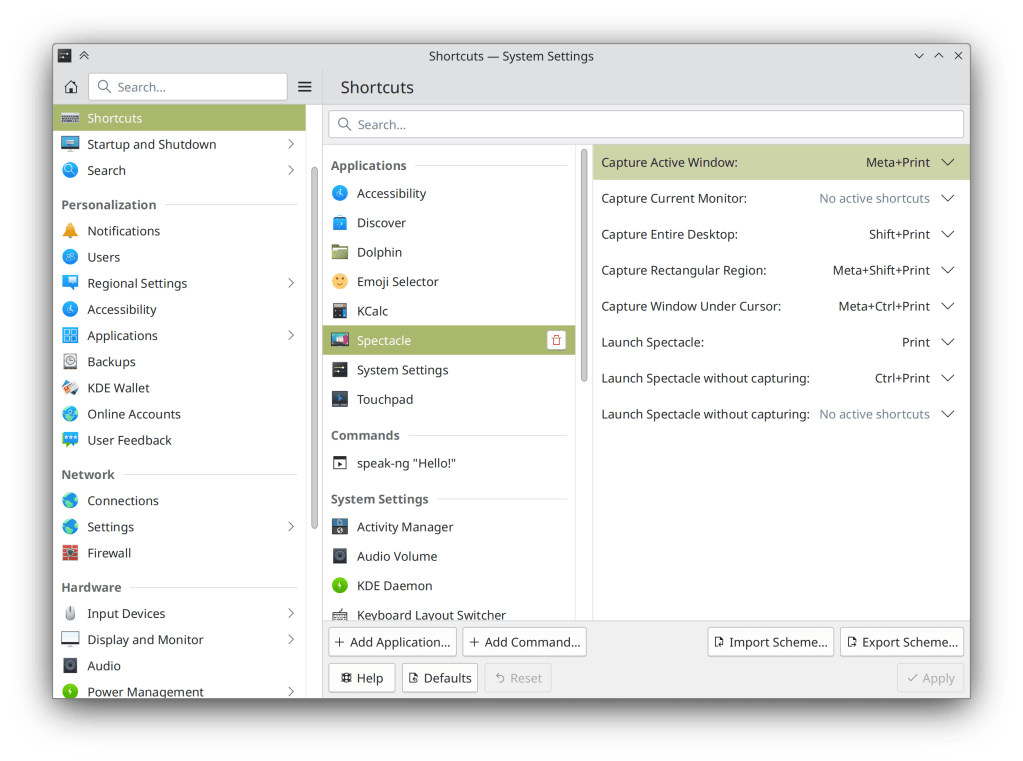Select the Discover application icon
The width and height of the screenshot is (1023, 761).
tap(340, 222)
